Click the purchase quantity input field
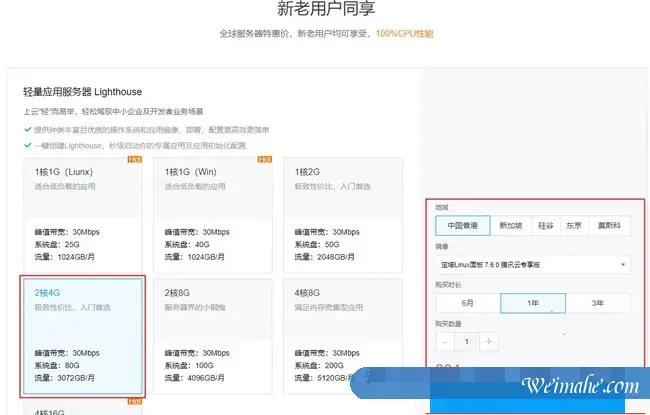This screenshot has width=650, height=415. click(466, 342)
